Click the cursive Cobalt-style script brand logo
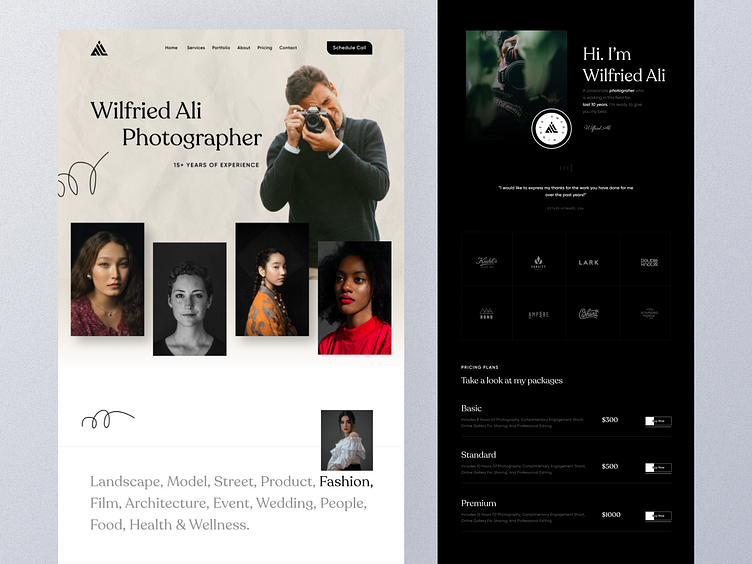This screenshot has height=564, width=752. [x=588, y=314]
